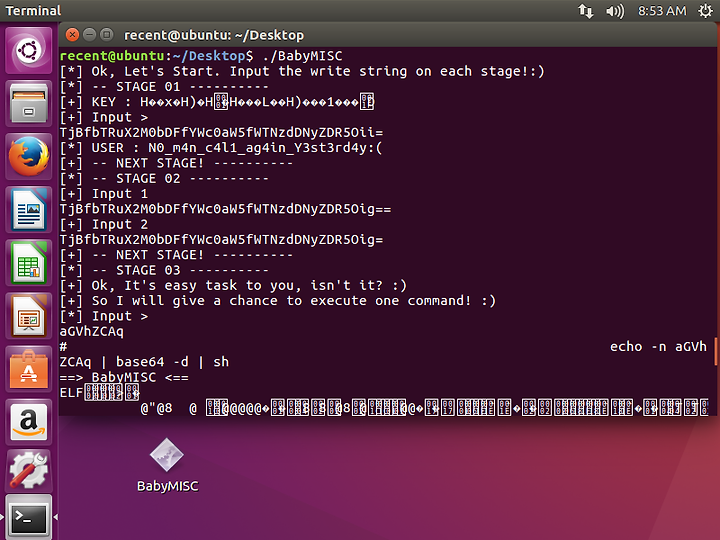Minimize the Terminal window
The image size is (720, 540).
tap(90, 34)
